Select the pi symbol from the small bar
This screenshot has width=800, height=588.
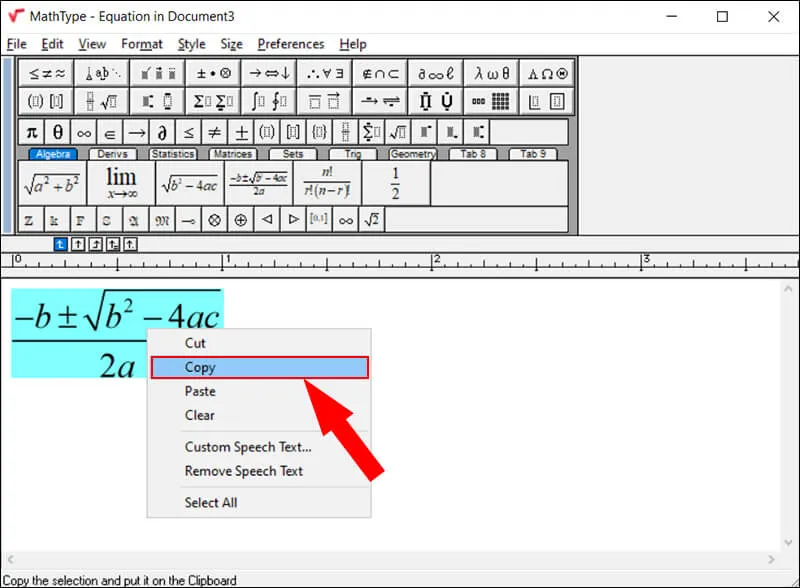pyautogui.click(x=30, y=131)
